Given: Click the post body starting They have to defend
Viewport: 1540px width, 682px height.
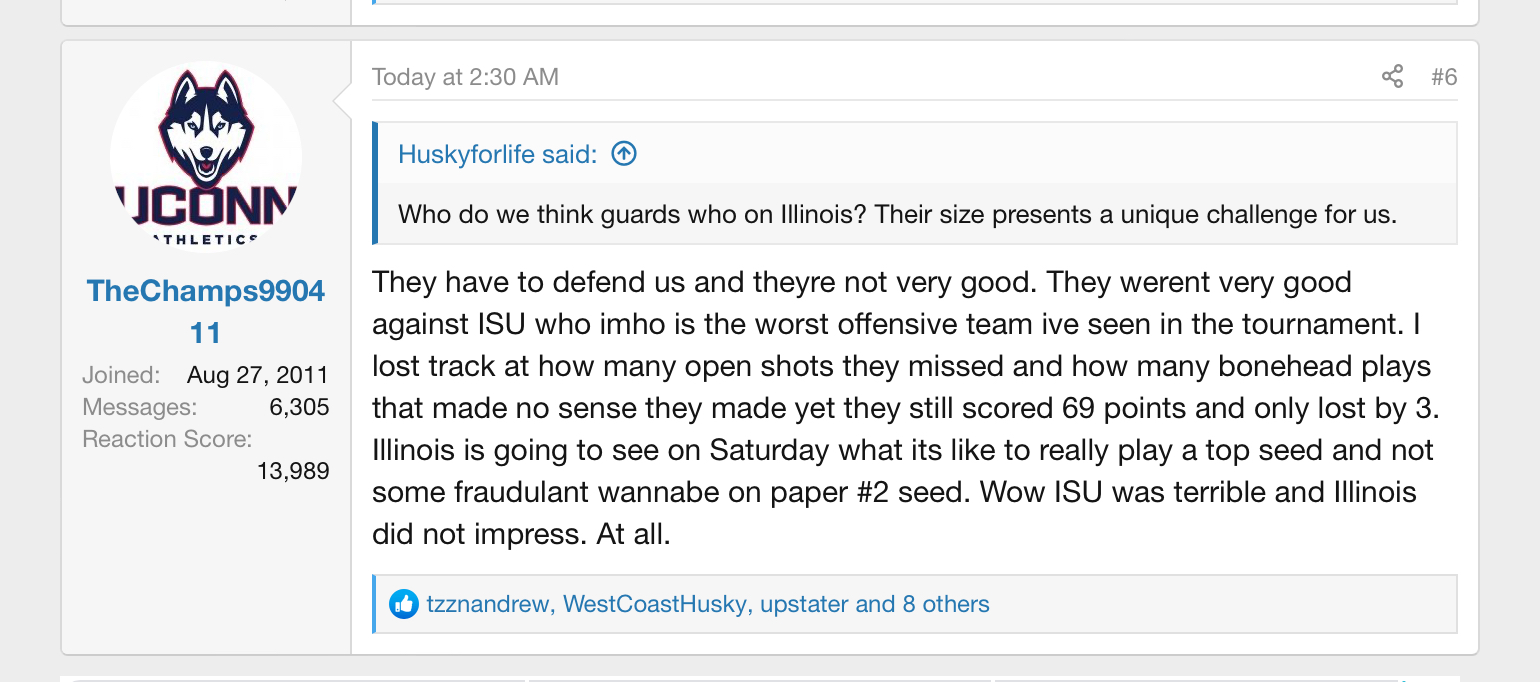Looking at the screenshot, I should pos(900,408).
